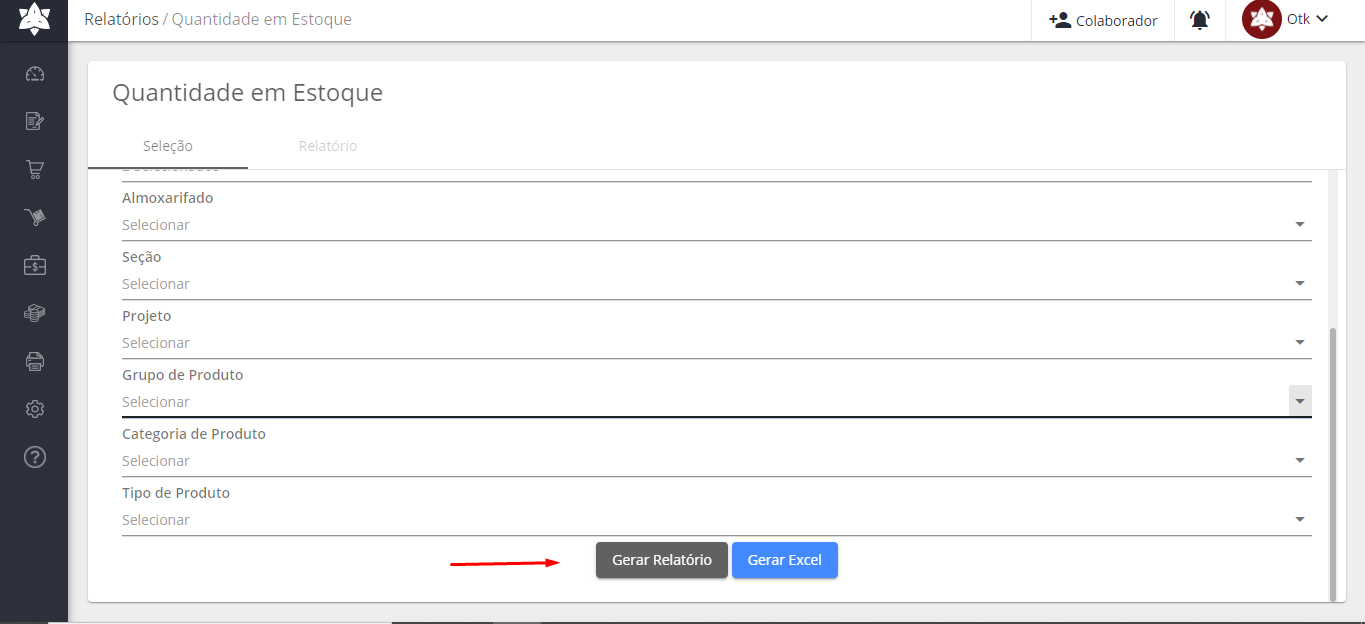Click the Projeto Selecionar field
This screenshot has width=1365, height=624.
[x=717, y=343]
